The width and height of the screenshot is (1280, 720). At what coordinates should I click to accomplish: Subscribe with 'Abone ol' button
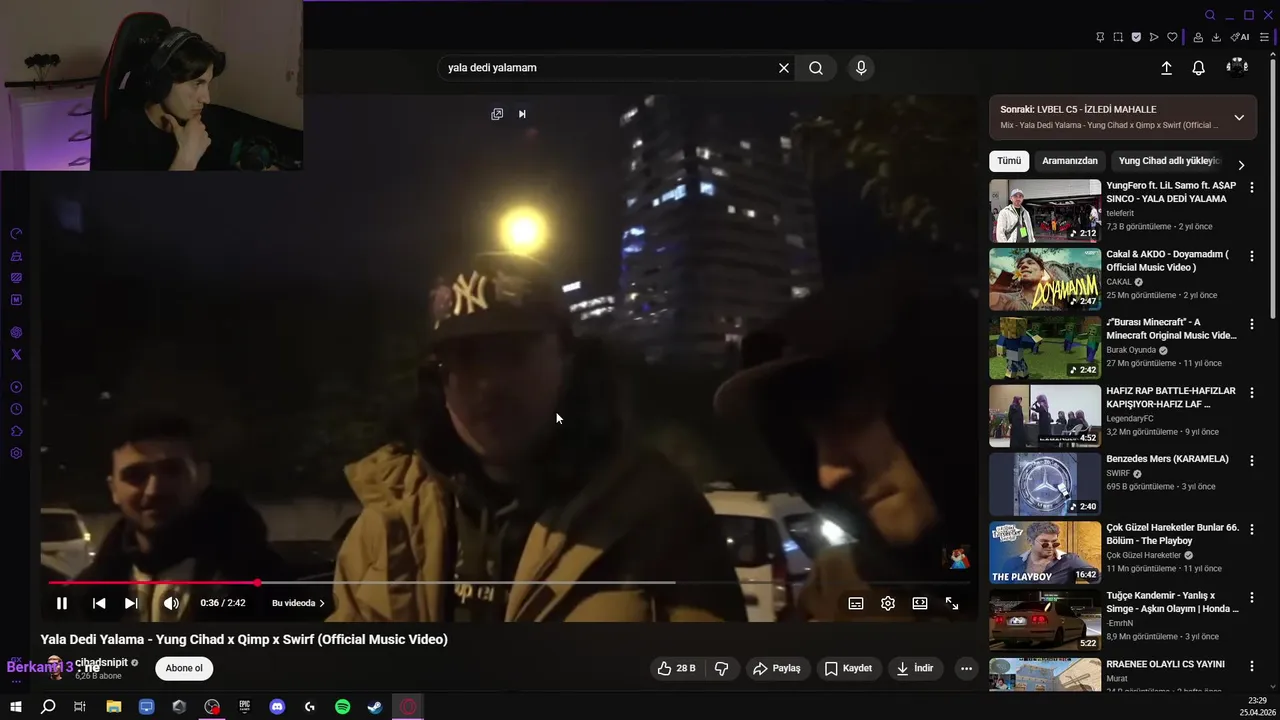pyautogui.click(x=184, y=668)
